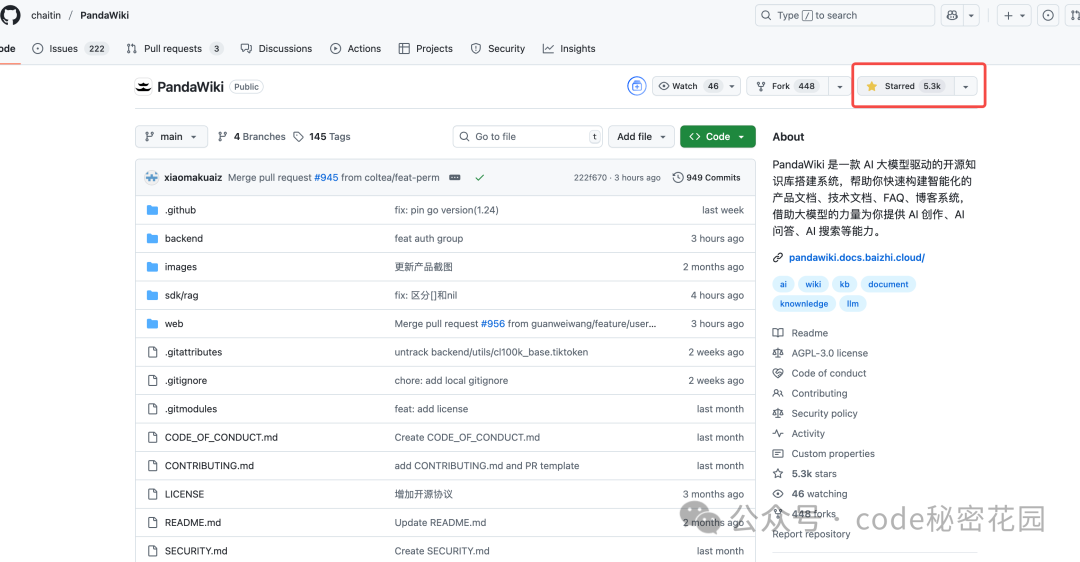1080x562 pixels.
Task: Switch to the Actions tab
Action: pyautogui.click(x=355, y=48)
